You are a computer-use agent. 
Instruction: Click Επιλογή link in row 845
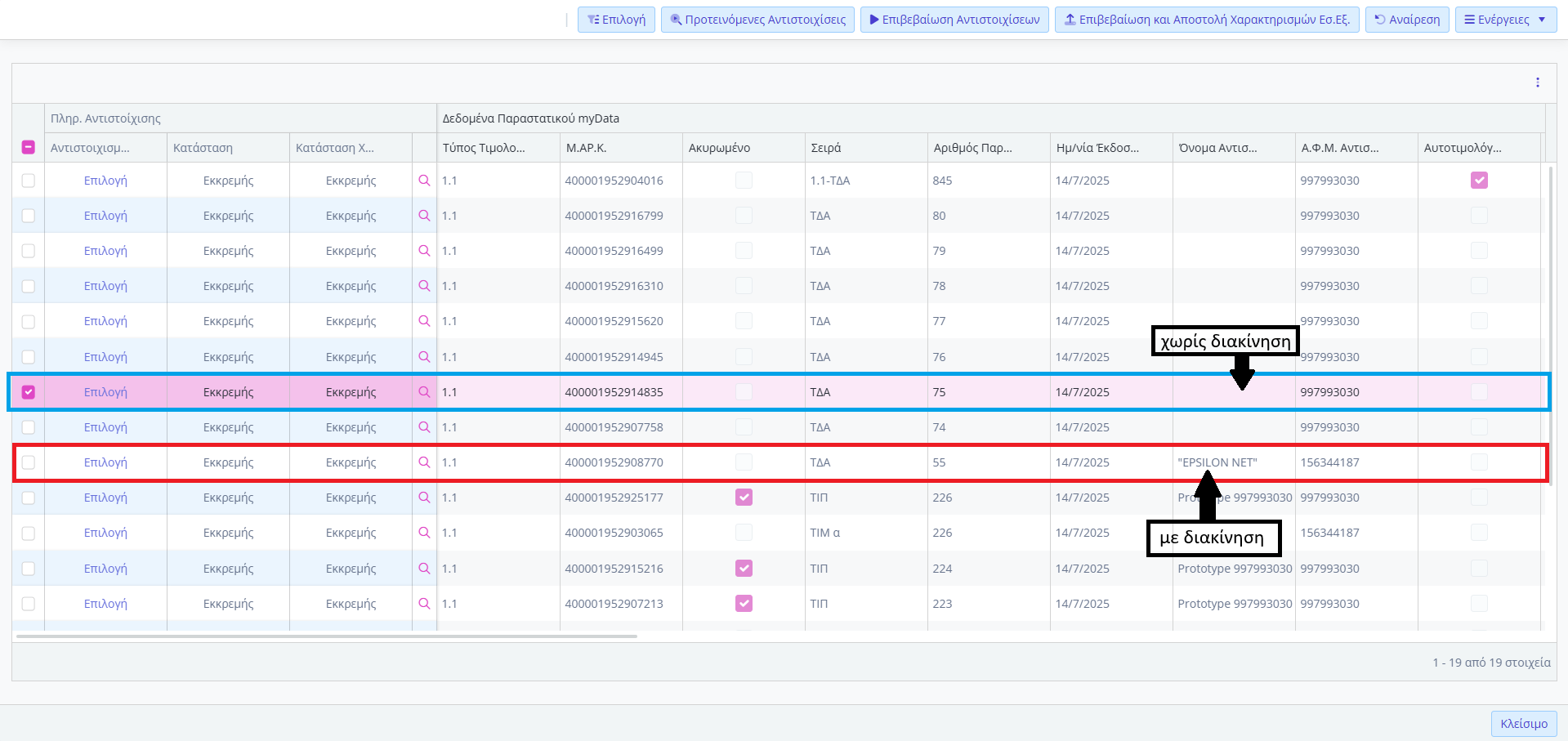click(x=105, y=181)
